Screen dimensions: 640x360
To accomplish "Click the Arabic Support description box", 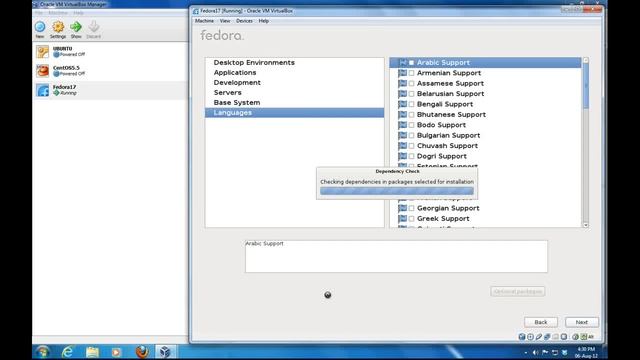I will [396, 256].
